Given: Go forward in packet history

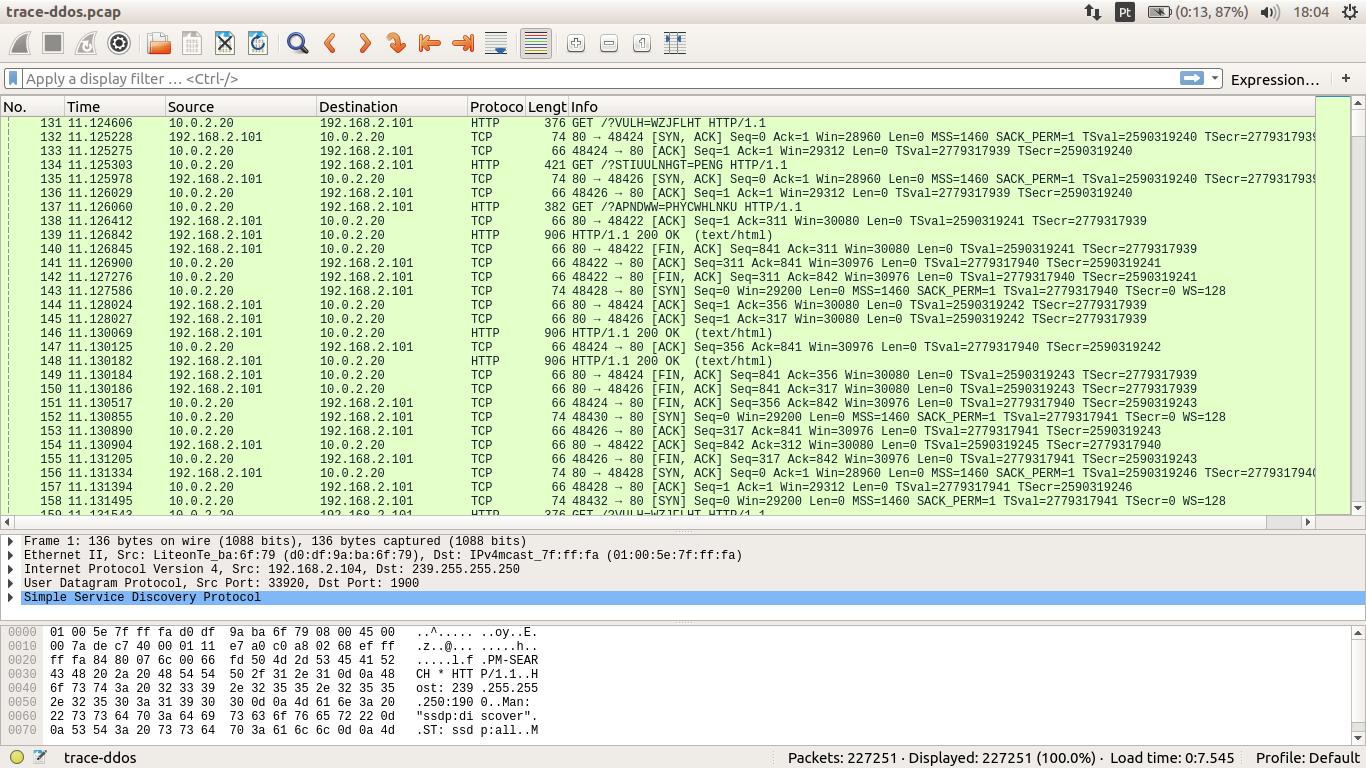Looking at the screenshot, I should 364,43.
